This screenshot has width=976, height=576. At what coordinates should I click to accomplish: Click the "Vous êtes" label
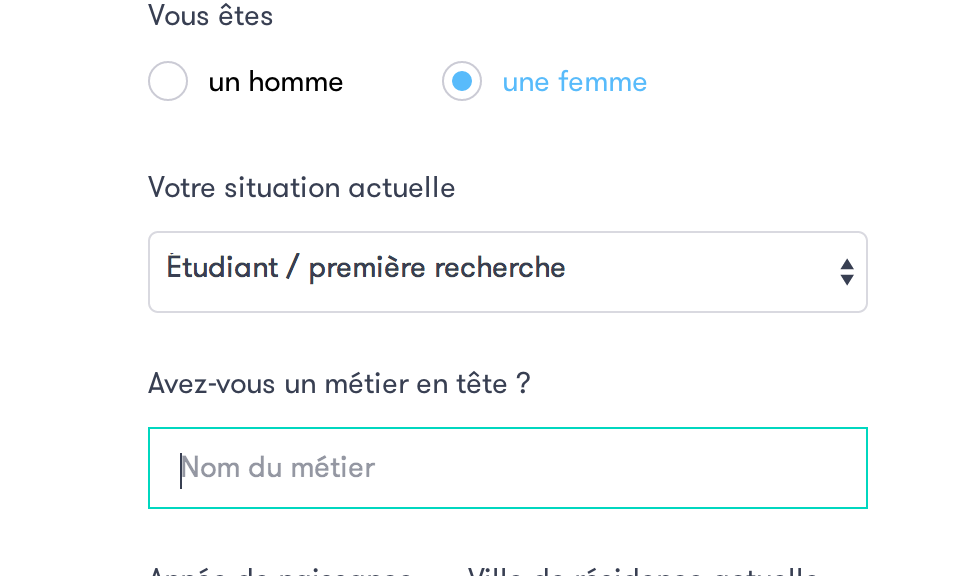tap(211, 16)
